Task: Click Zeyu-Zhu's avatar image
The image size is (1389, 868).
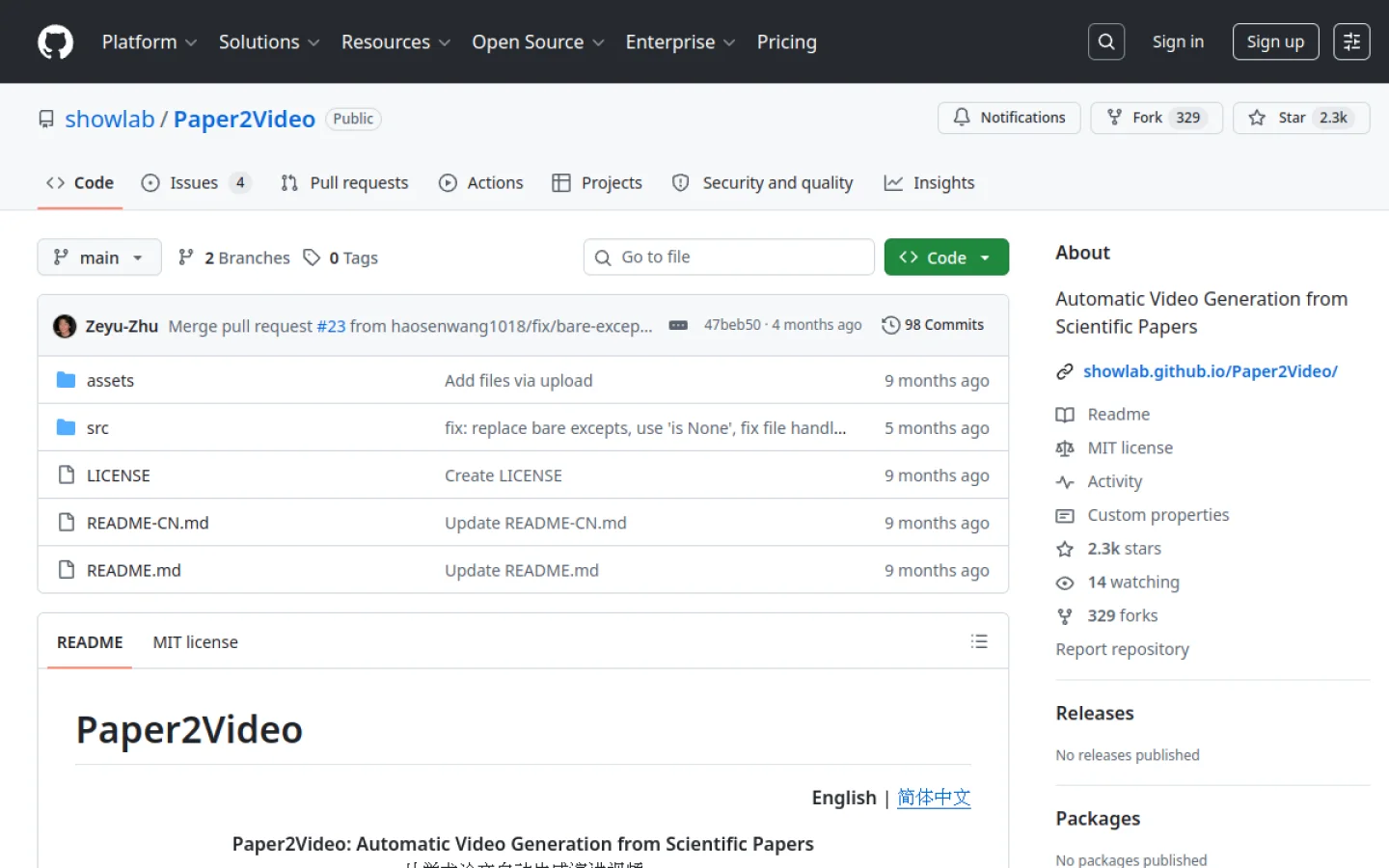Action: tap(65, 326)
